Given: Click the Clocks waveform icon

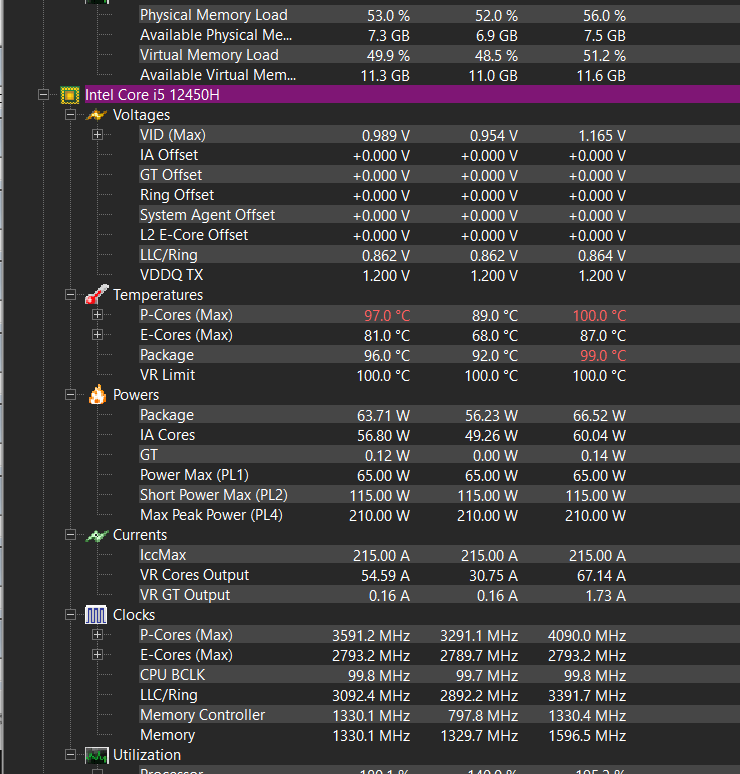Looking at the screenshot, I should pos(96,615).
